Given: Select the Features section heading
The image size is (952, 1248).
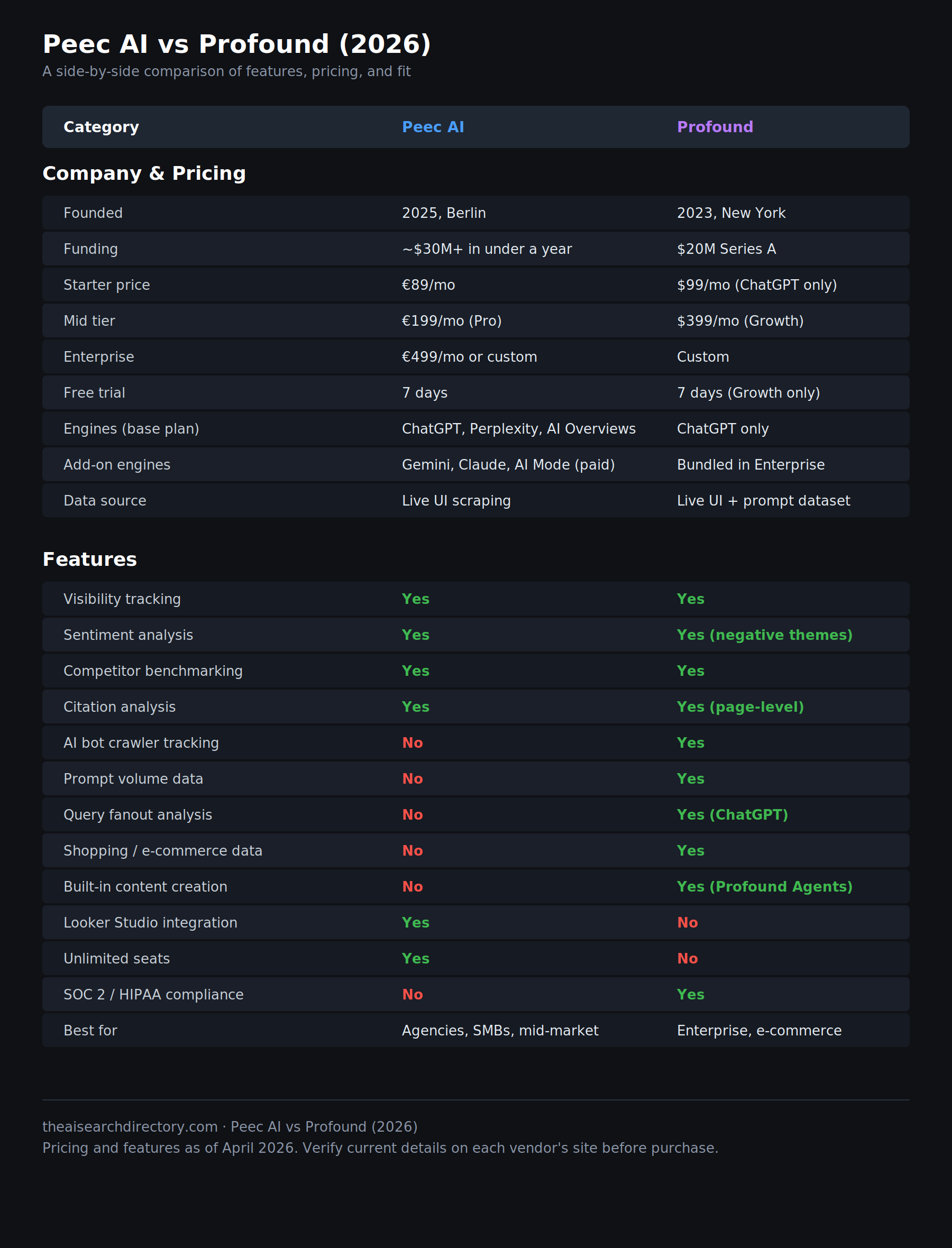Looking at the screenshot, I should coord(89,559).
